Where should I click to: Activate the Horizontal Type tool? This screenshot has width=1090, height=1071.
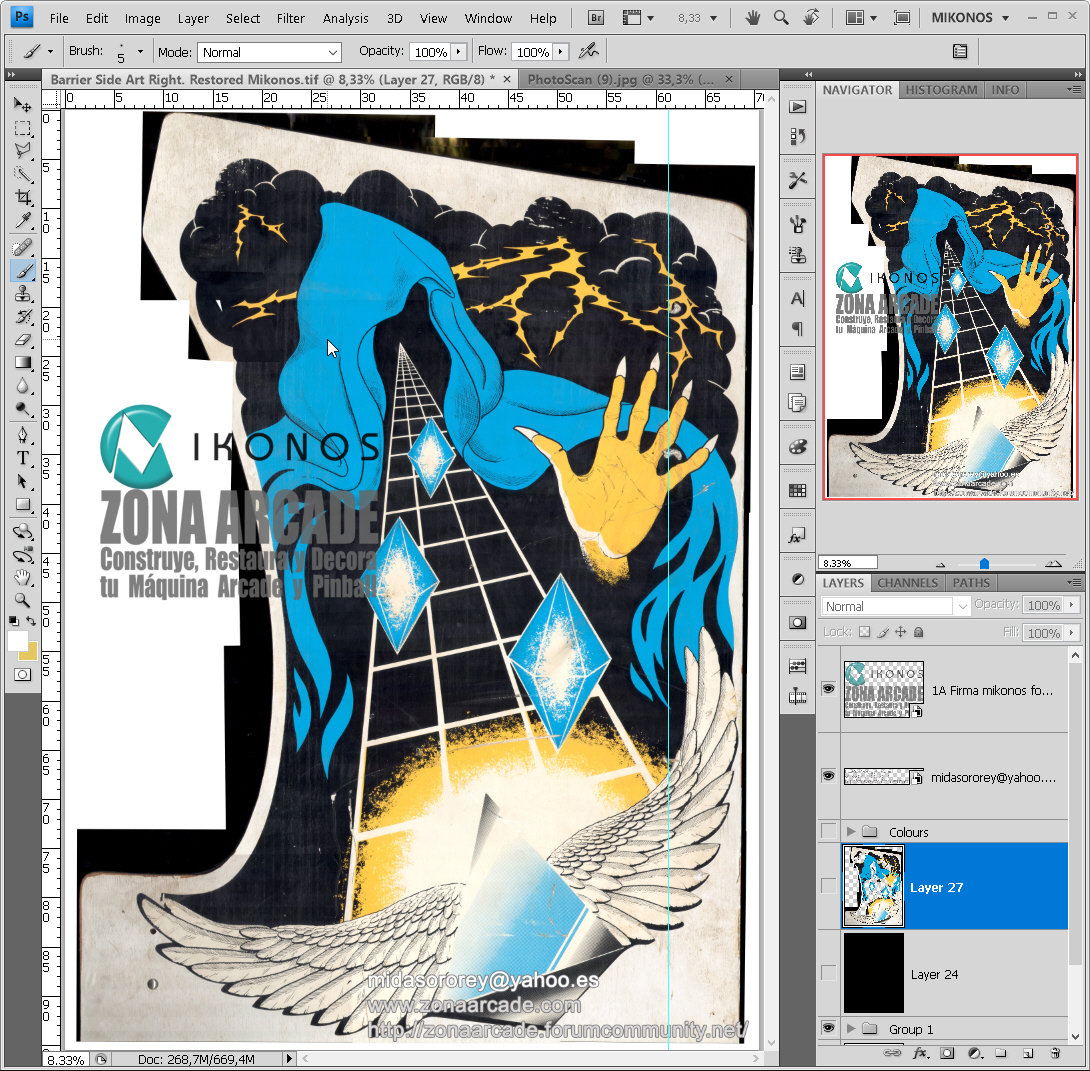coord(23,457)
